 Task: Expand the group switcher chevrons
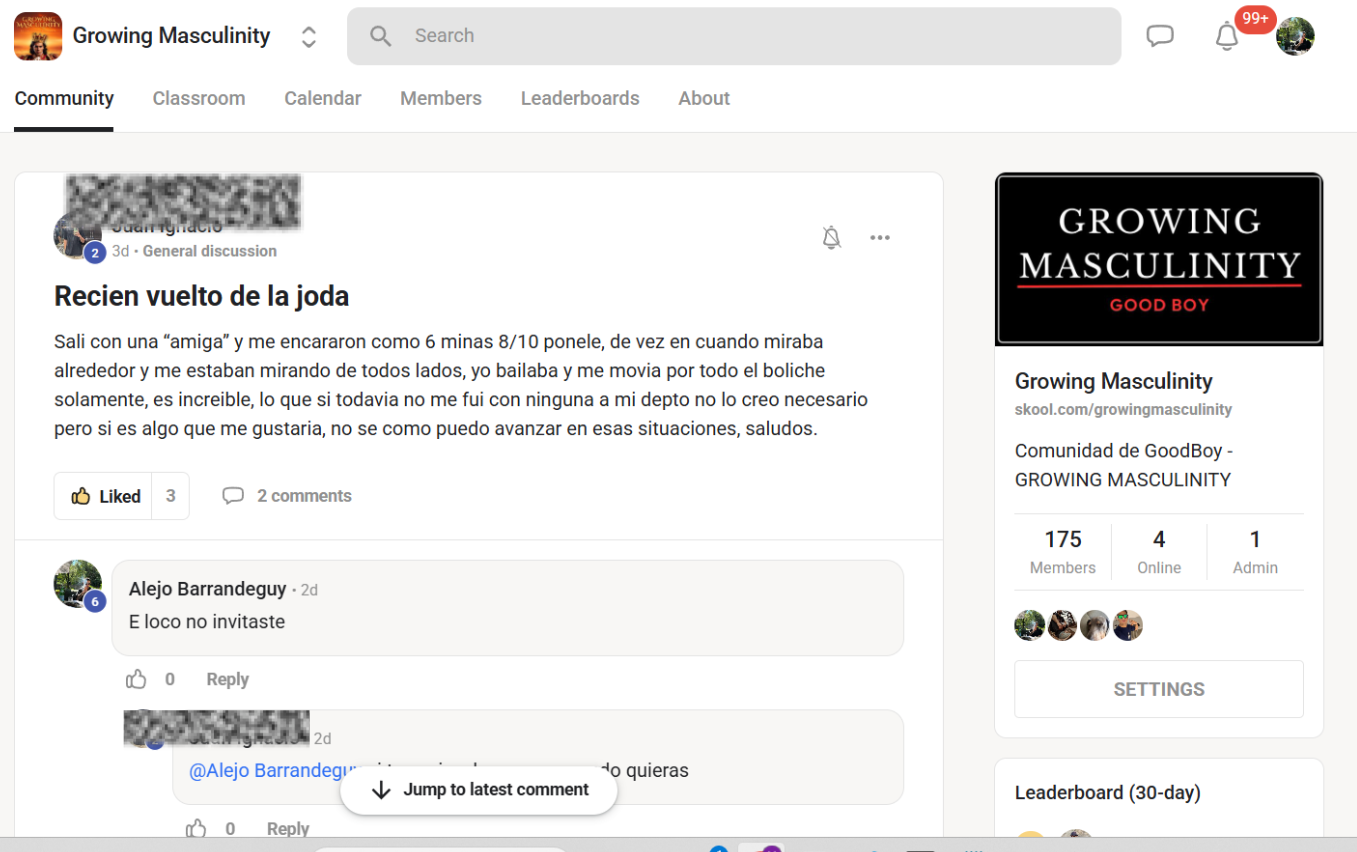pos(309,37)
